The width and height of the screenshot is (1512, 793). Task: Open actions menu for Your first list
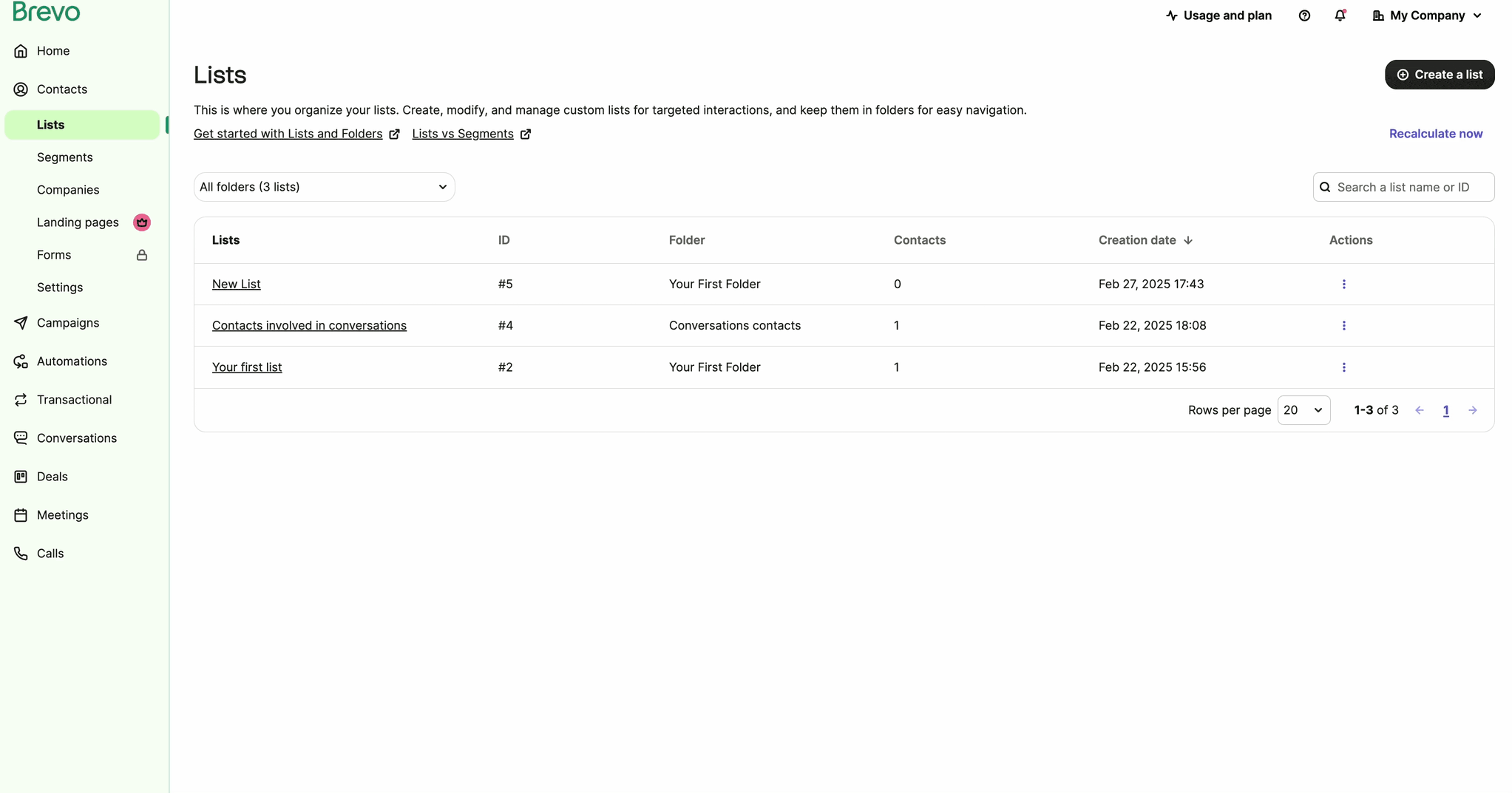pos(1343,367)
